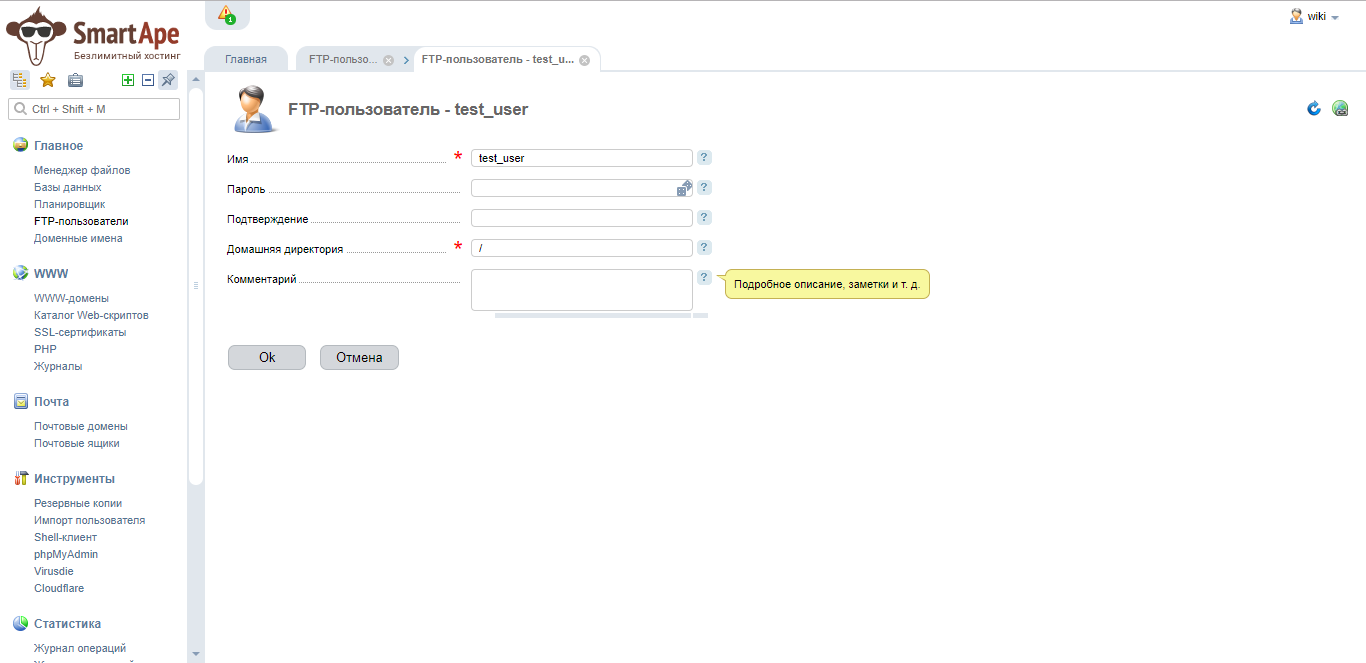The height and width of the screenshot is (663, 1366).
Task: Collapse all menu sections with blue minus
Action: click(148, 81)
